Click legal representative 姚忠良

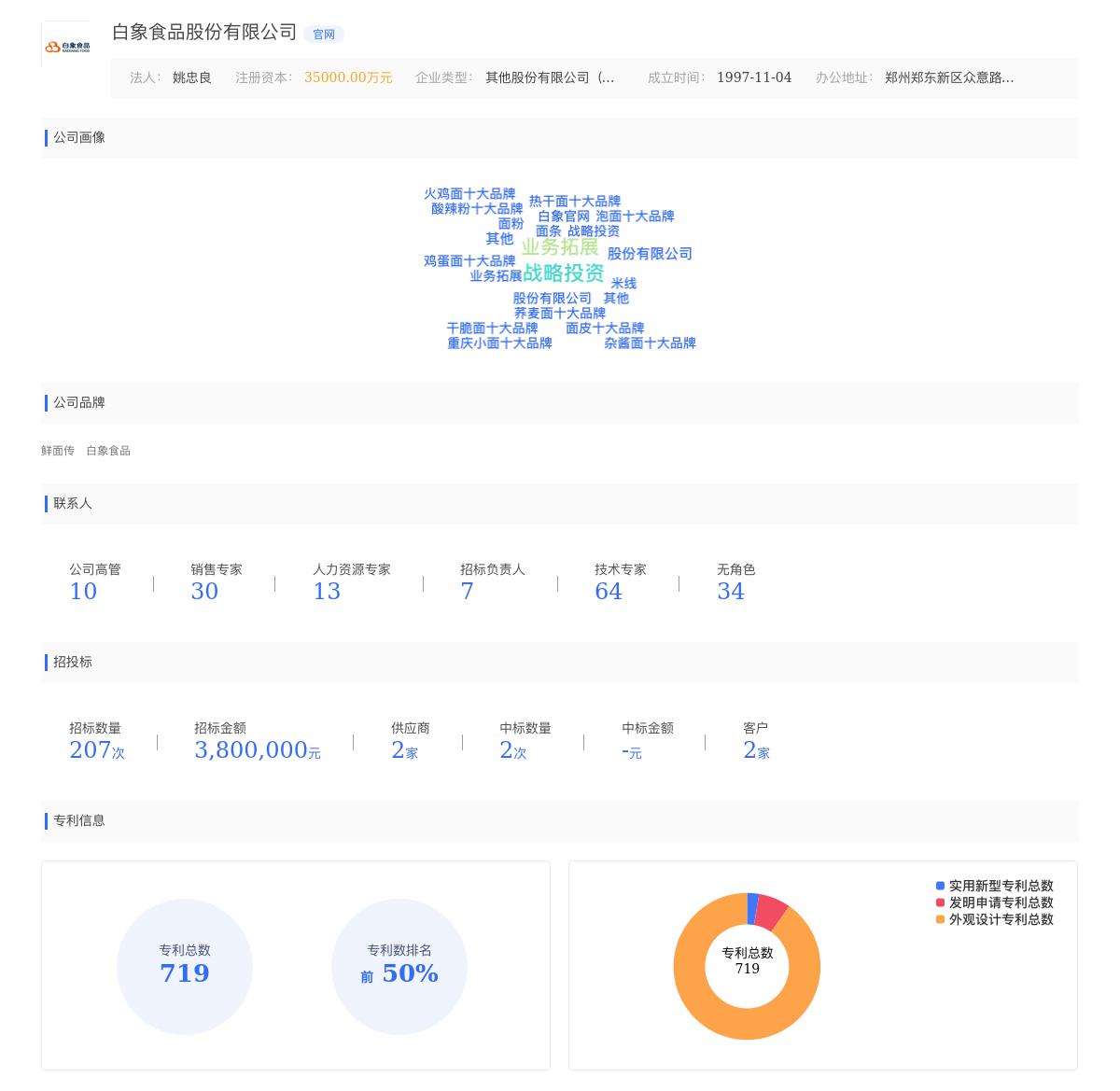click(x=192, y=77)
